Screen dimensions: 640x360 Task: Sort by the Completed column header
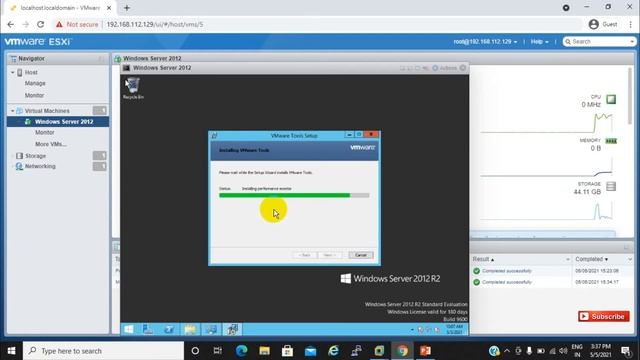pyautogui.click(x=591, y=259)
